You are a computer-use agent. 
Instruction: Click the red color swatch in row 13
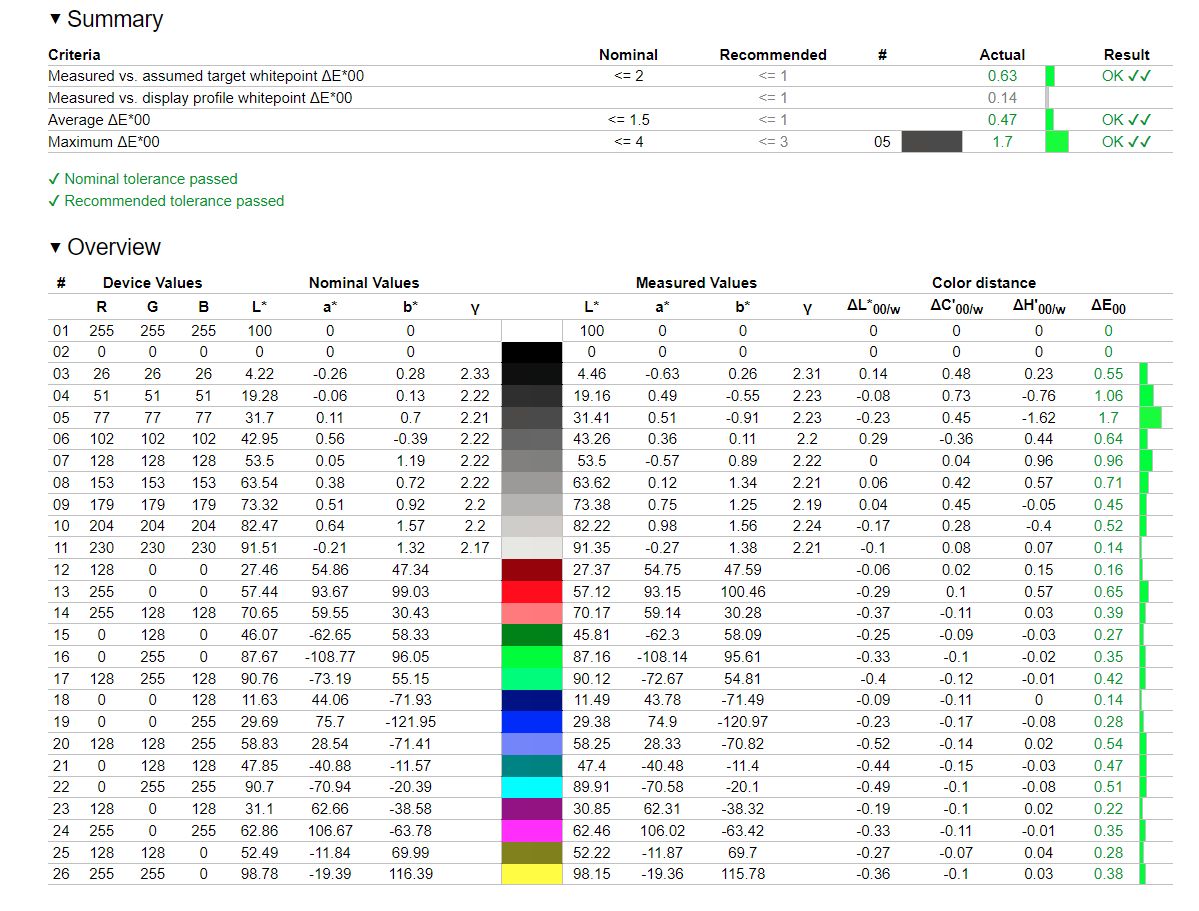tap(531, 592)
